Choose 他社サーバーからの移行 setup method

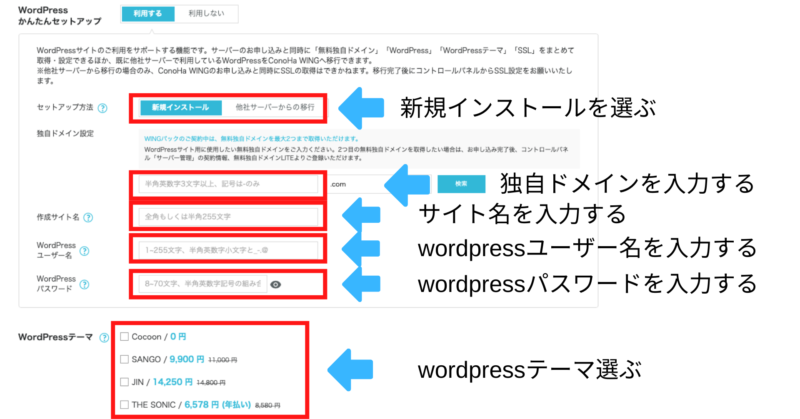(274, 108)
